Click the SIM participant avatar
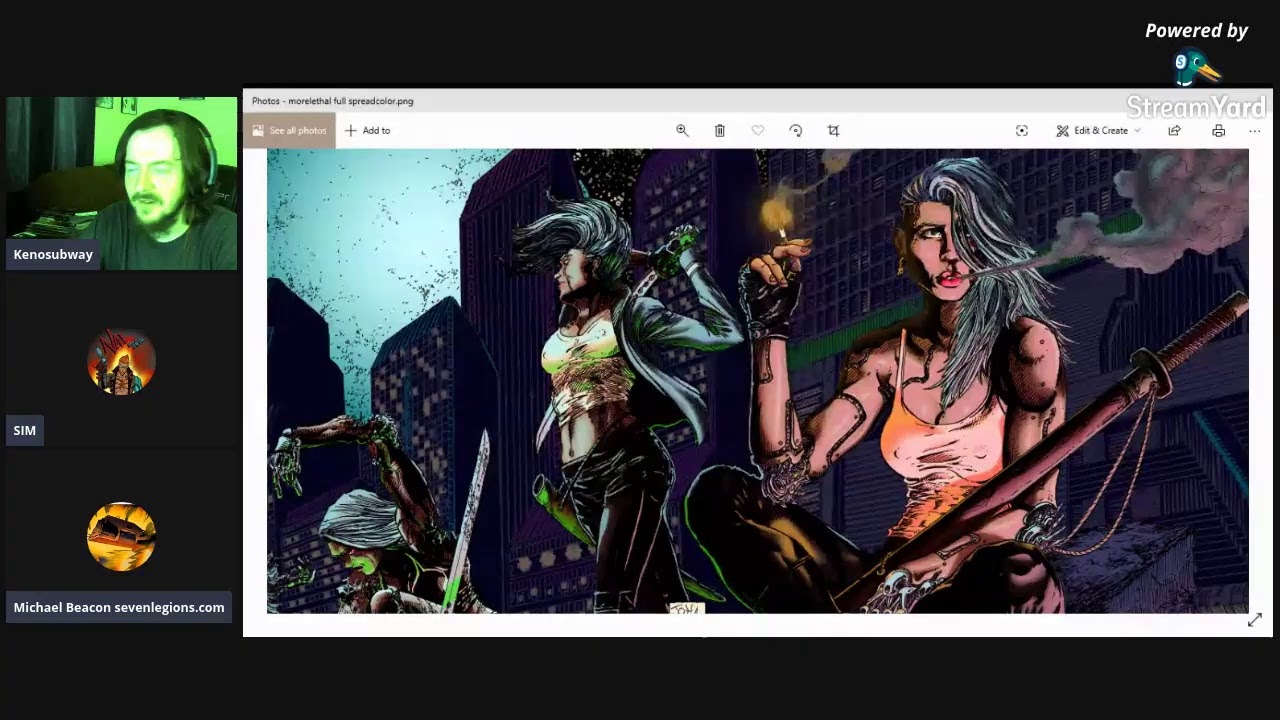Image resolution: width=1280 pixels, height=720 pixels. tap(121, 362)
